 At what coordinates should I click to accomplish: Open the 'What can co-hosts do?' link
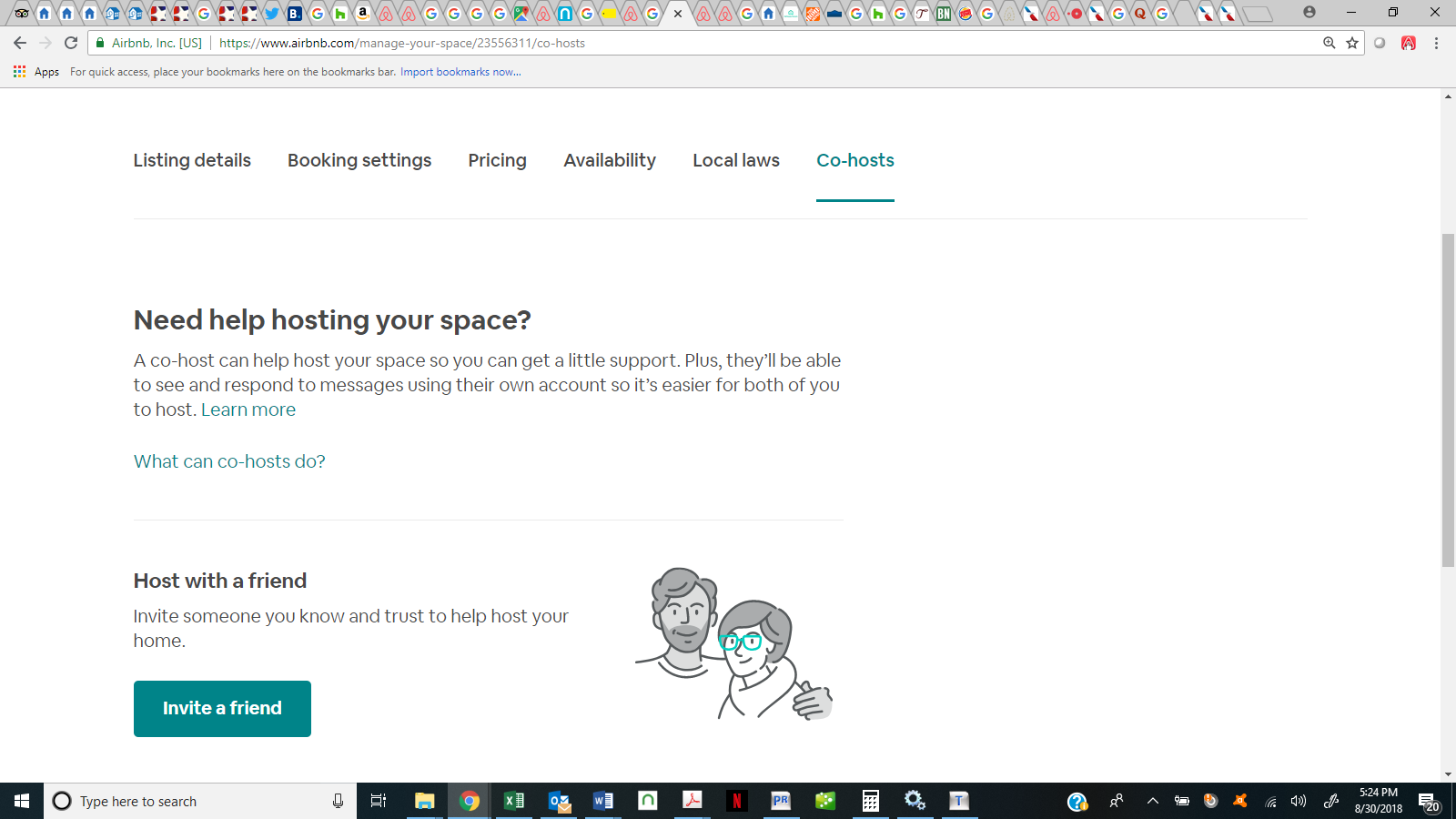point(228,461)
